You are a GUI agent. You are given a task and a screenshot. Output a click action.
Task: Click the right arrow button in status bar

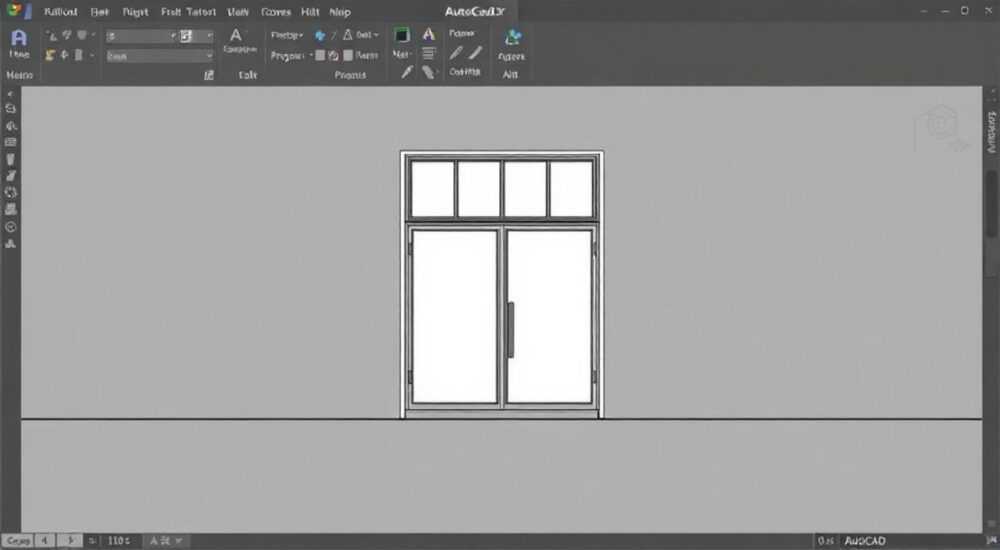click(71, 540)
